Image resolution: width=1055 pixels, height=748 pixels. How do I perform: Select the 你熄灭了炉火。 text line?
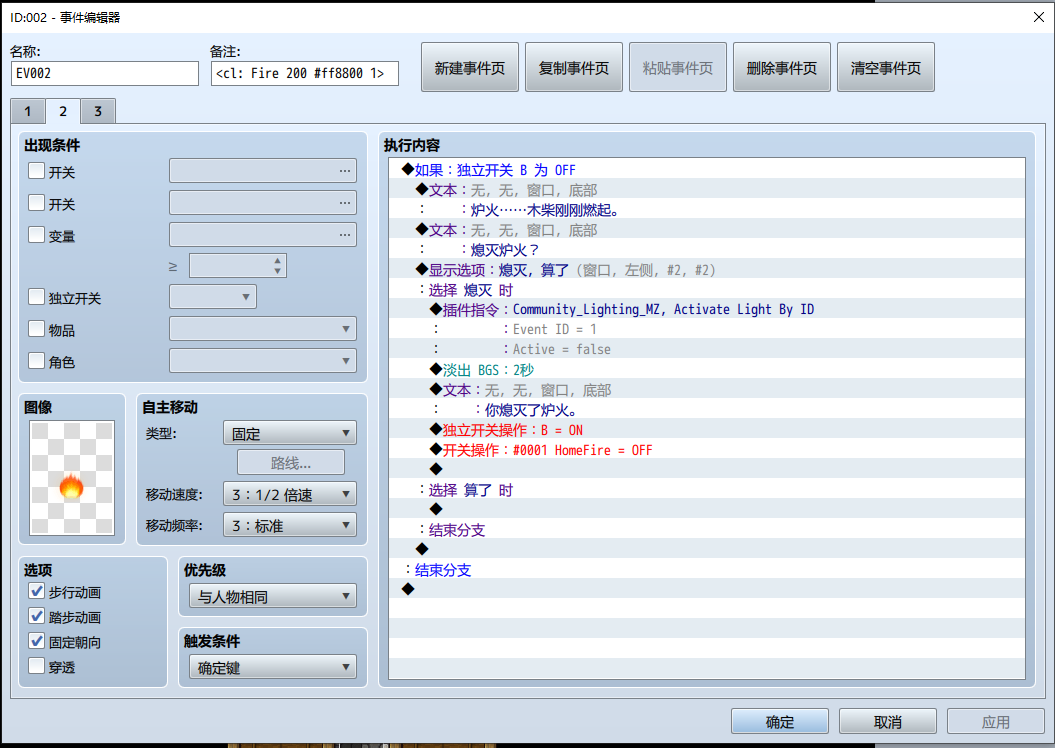pos(706,410)
